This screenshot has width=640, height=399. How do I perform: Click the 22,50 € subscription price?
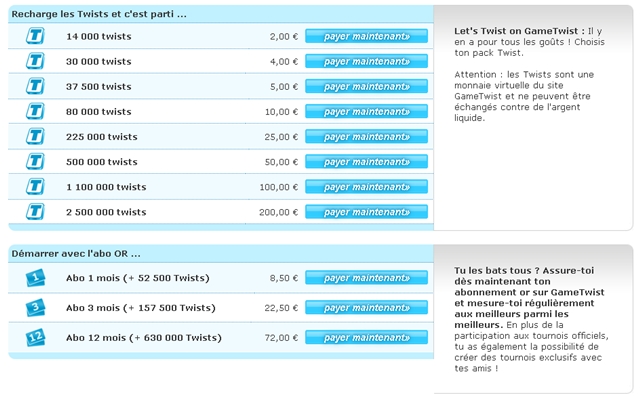click(281, 308)
